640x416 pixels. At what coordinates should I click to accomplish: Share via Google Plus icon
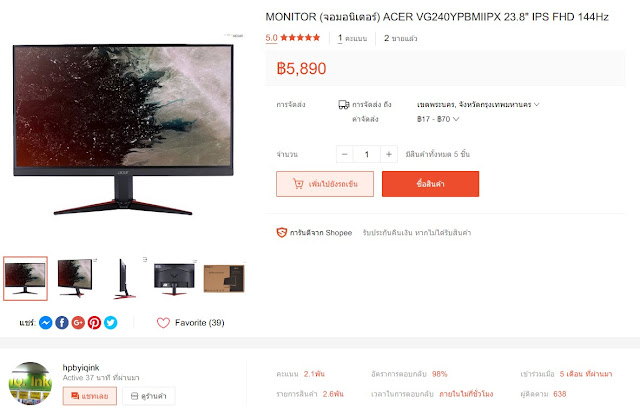(78, 323)
